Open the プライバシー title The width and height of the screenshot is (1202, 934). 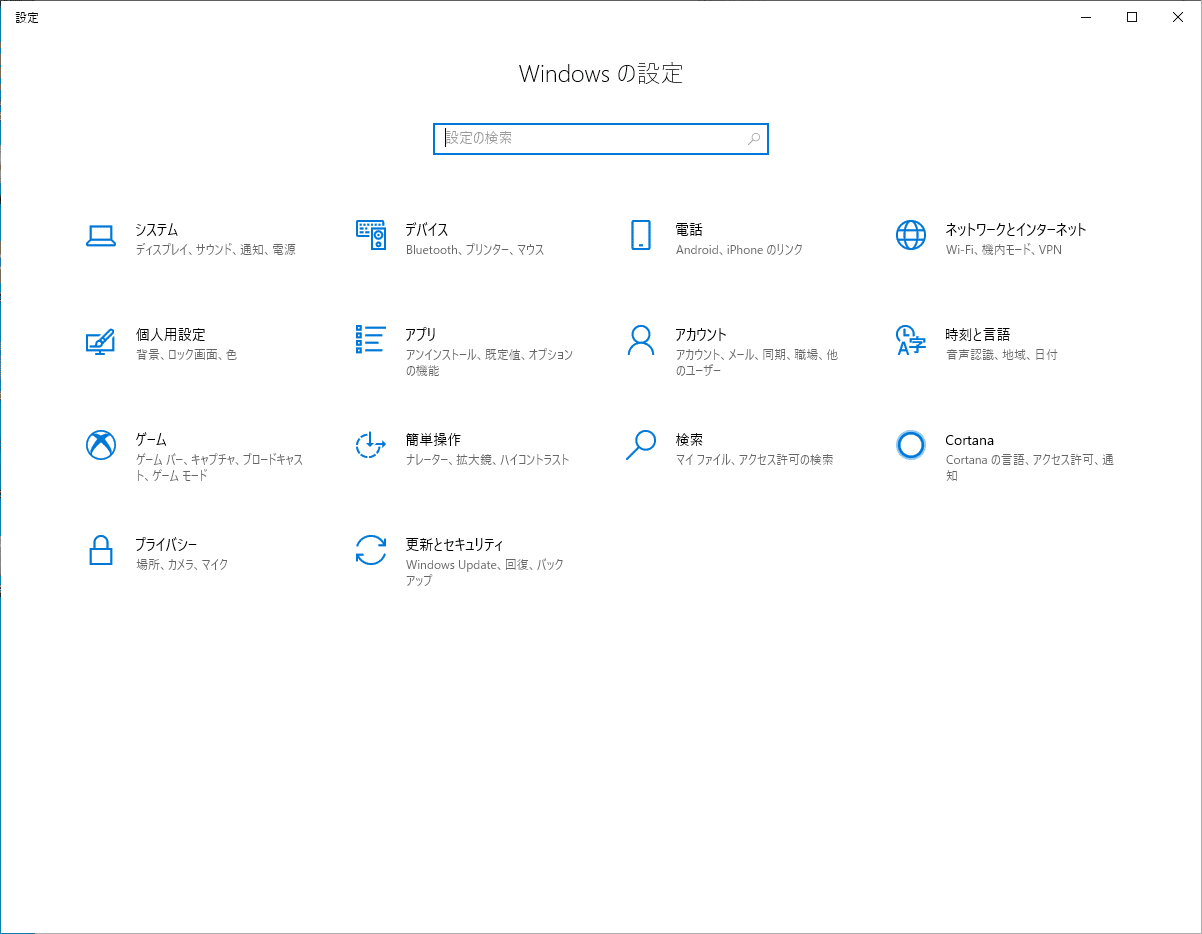pyautogui.click(x=166, y=545)
